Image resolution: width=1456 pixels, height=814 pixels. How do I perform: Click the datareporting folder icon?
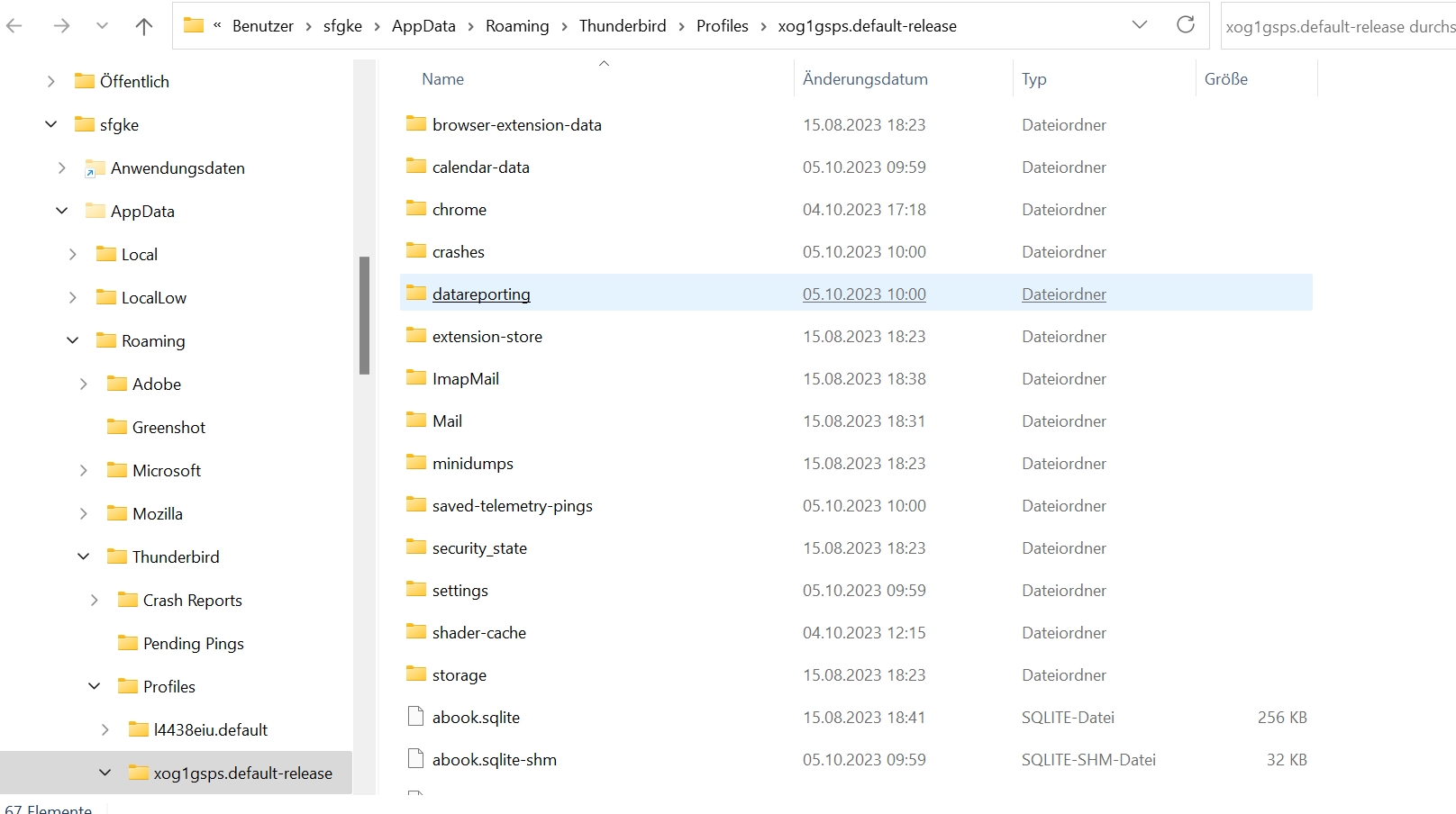tap(416, 293)
